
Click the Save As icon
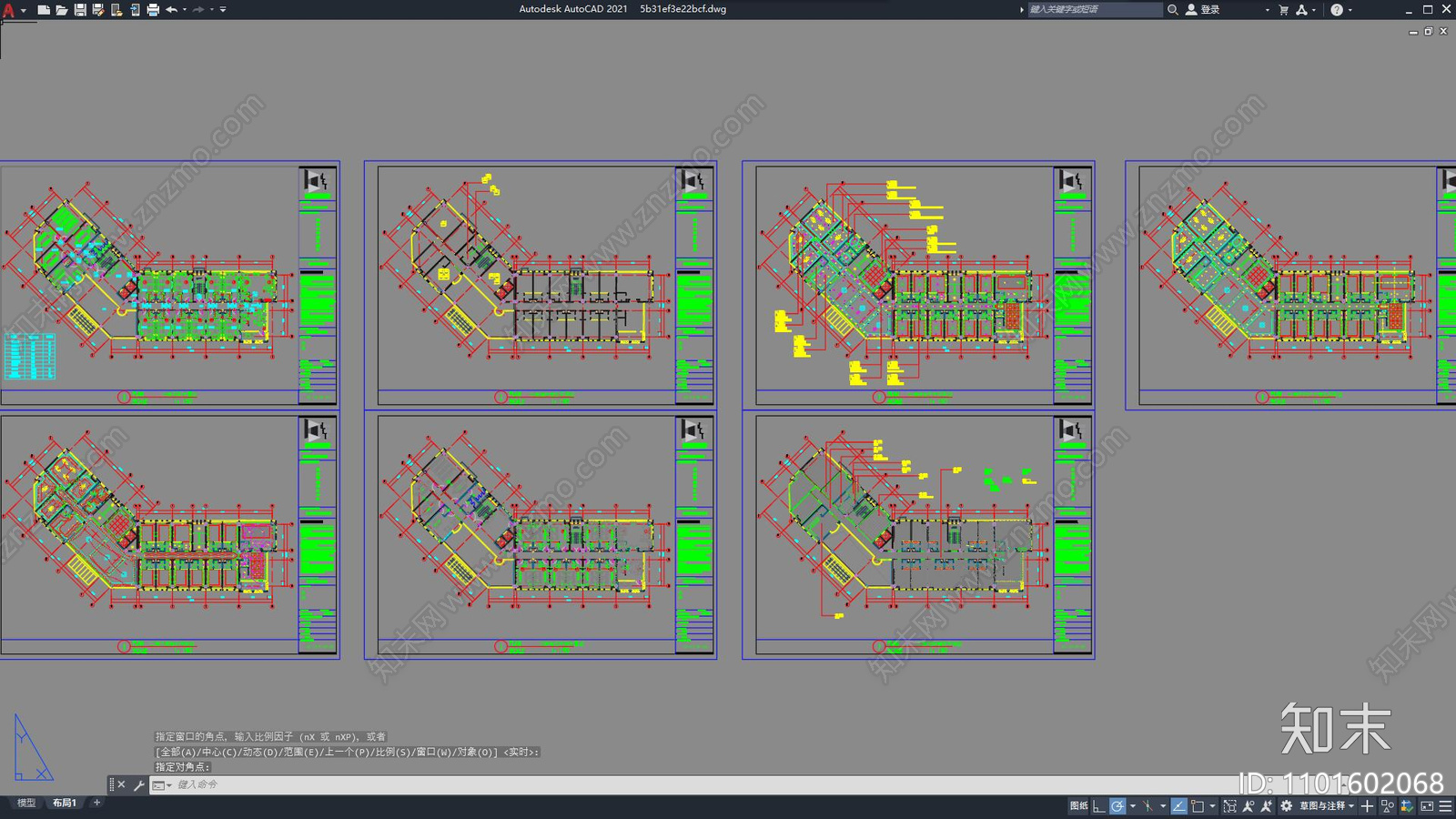(x=98, y=10)
